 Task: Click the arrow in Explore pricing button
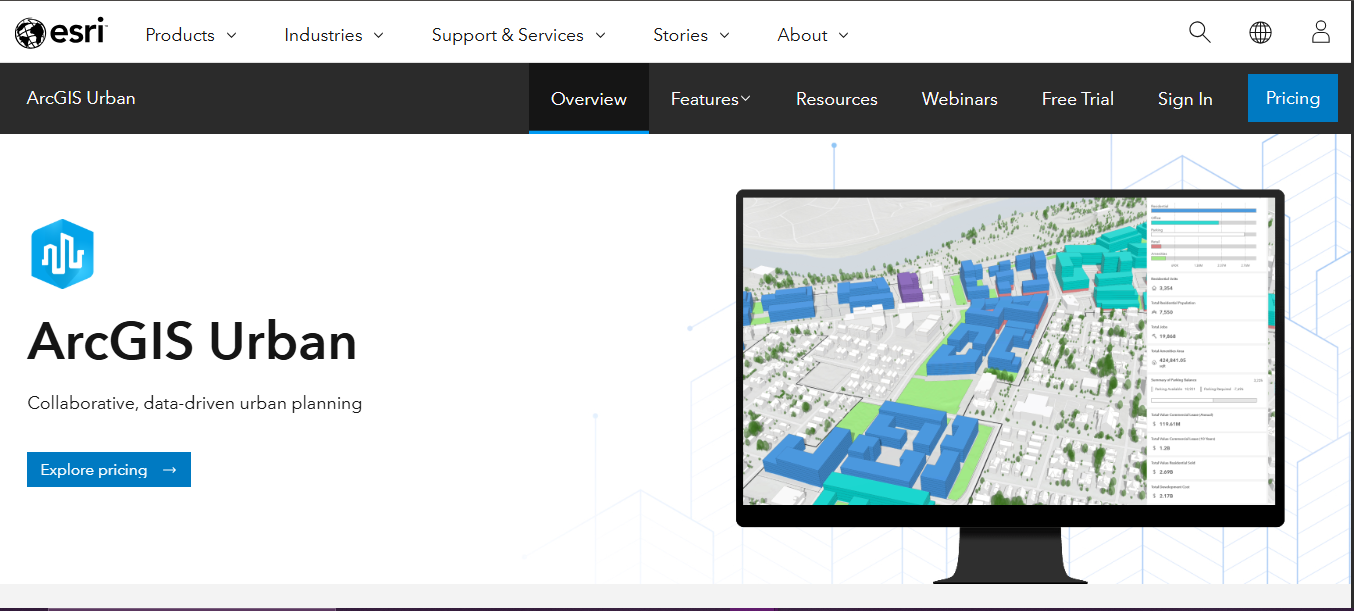coord(169,470)
